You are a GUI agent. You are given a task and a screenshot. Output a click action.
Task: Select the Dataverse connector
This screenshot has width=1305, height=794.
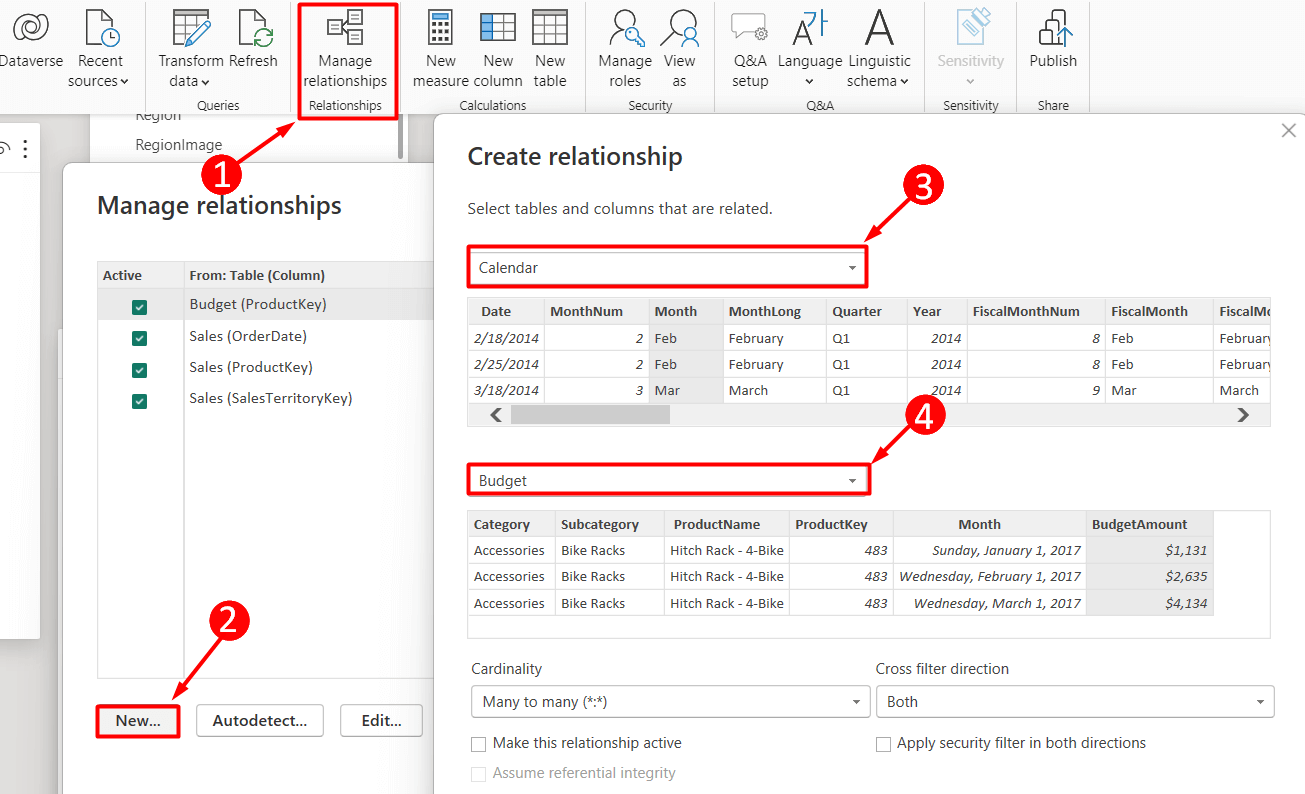point(30,45)
